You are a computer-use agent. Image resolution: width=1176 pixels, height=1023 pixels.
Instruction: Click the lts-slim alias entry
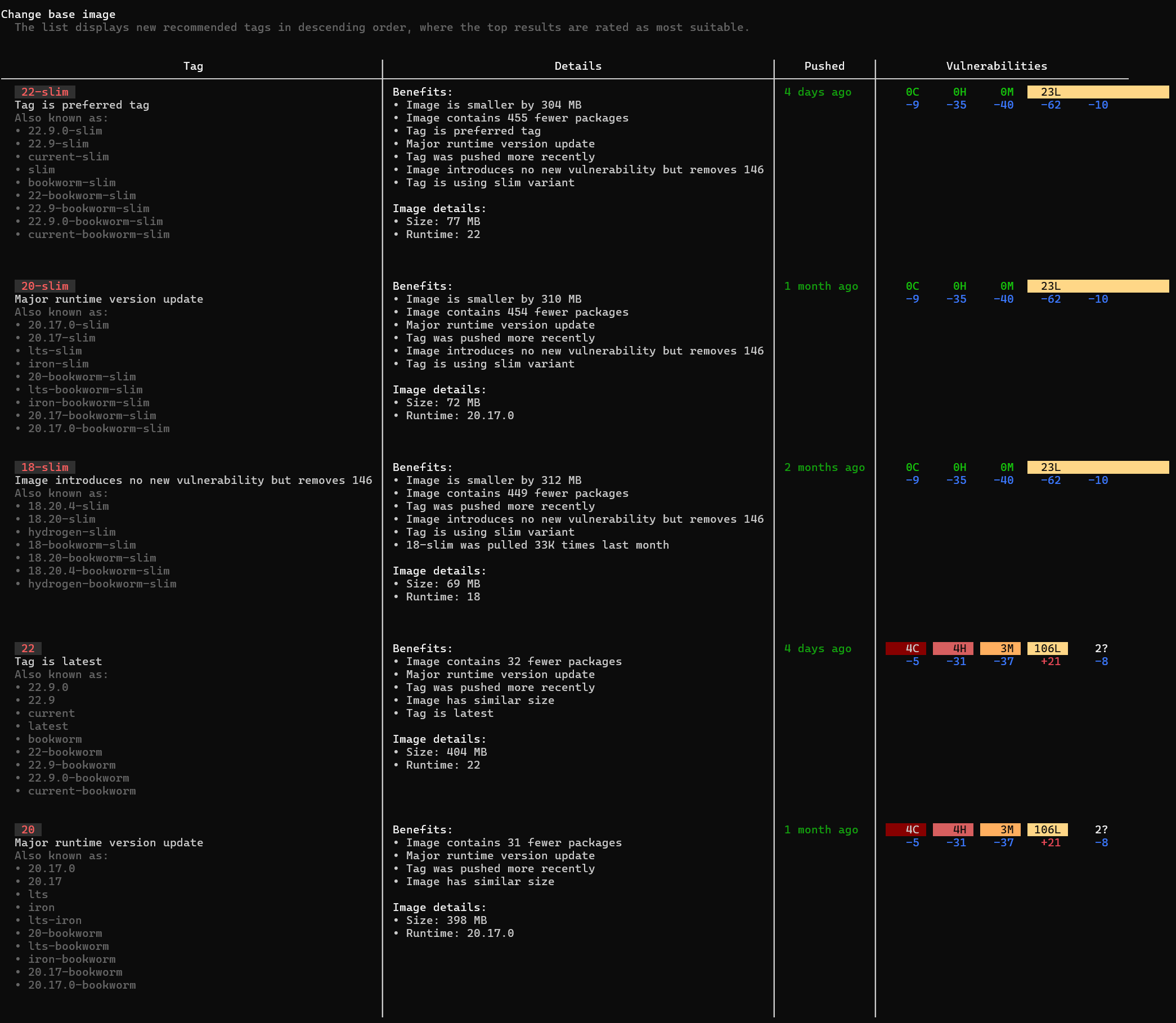pyautogui.click(x=55, y=351)
